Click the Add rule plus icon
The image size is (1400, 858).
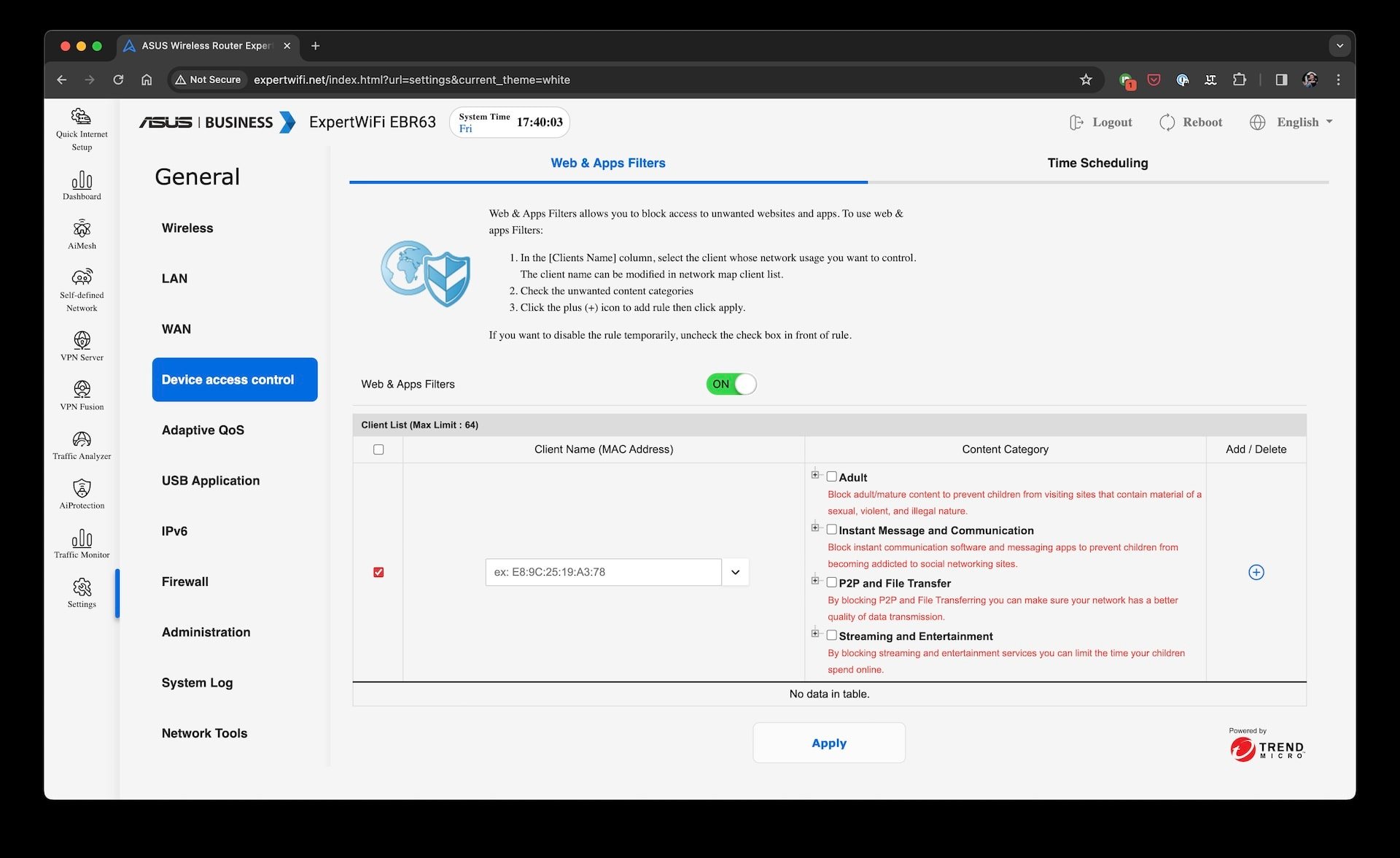[x=1255, y=572]
